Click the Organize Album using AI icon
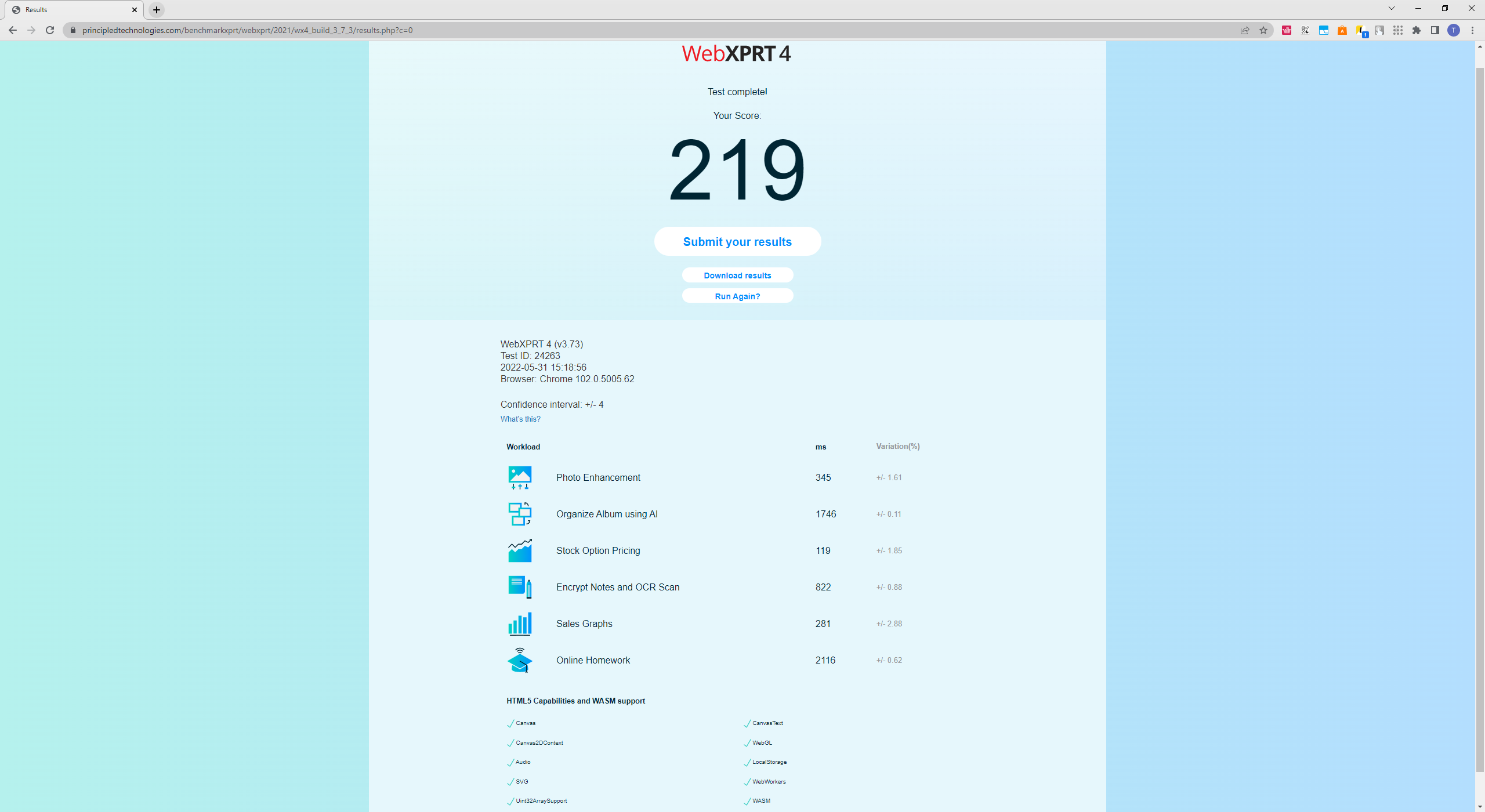This screenshot has height=812, width=1485. click(520, 514)
